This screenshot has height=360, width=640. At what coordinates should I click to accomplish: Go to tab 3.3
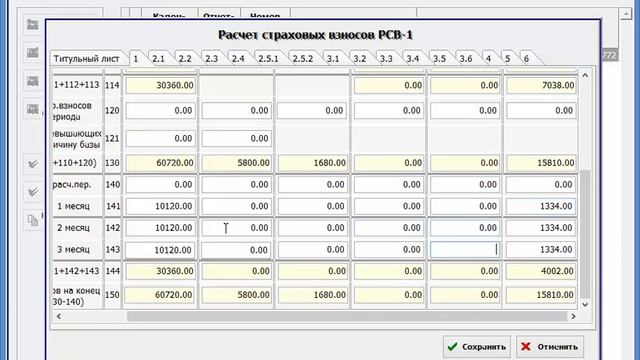pos(386,59)
